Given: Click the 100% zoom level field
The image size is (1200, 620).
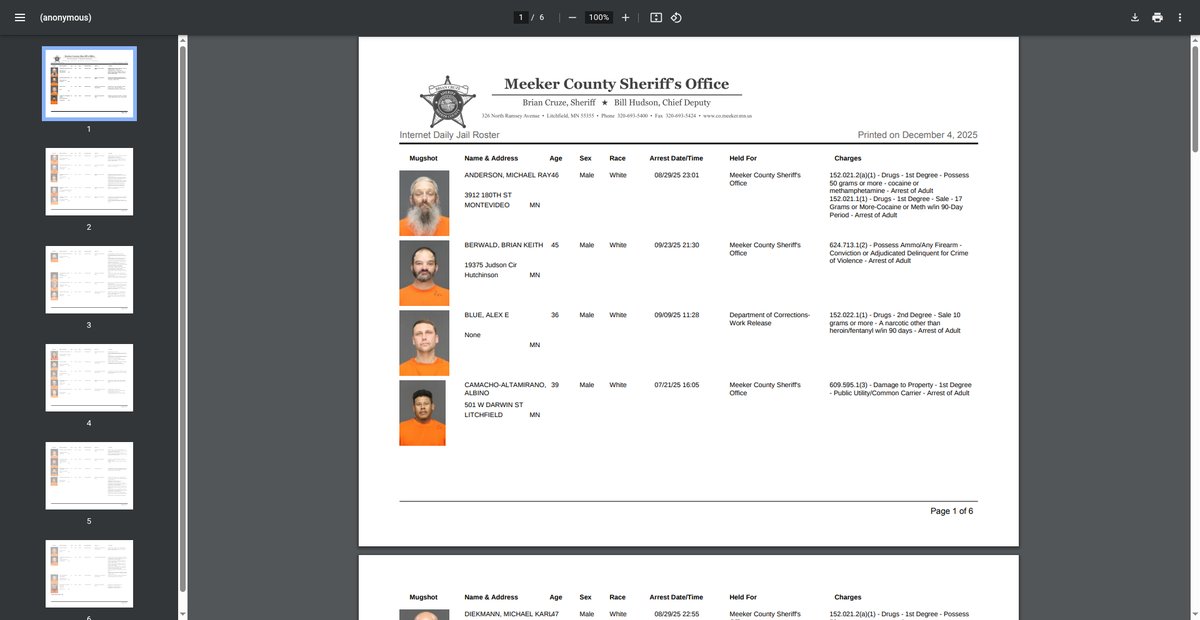Looking at the screenshot, I should [599, 17].
